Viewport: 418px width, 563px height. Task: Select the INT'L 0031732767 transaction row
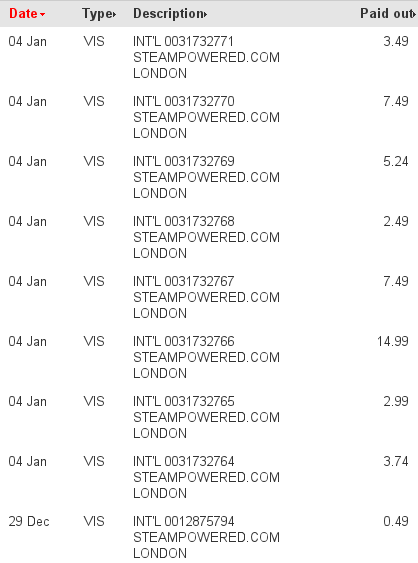coord(209,297)
